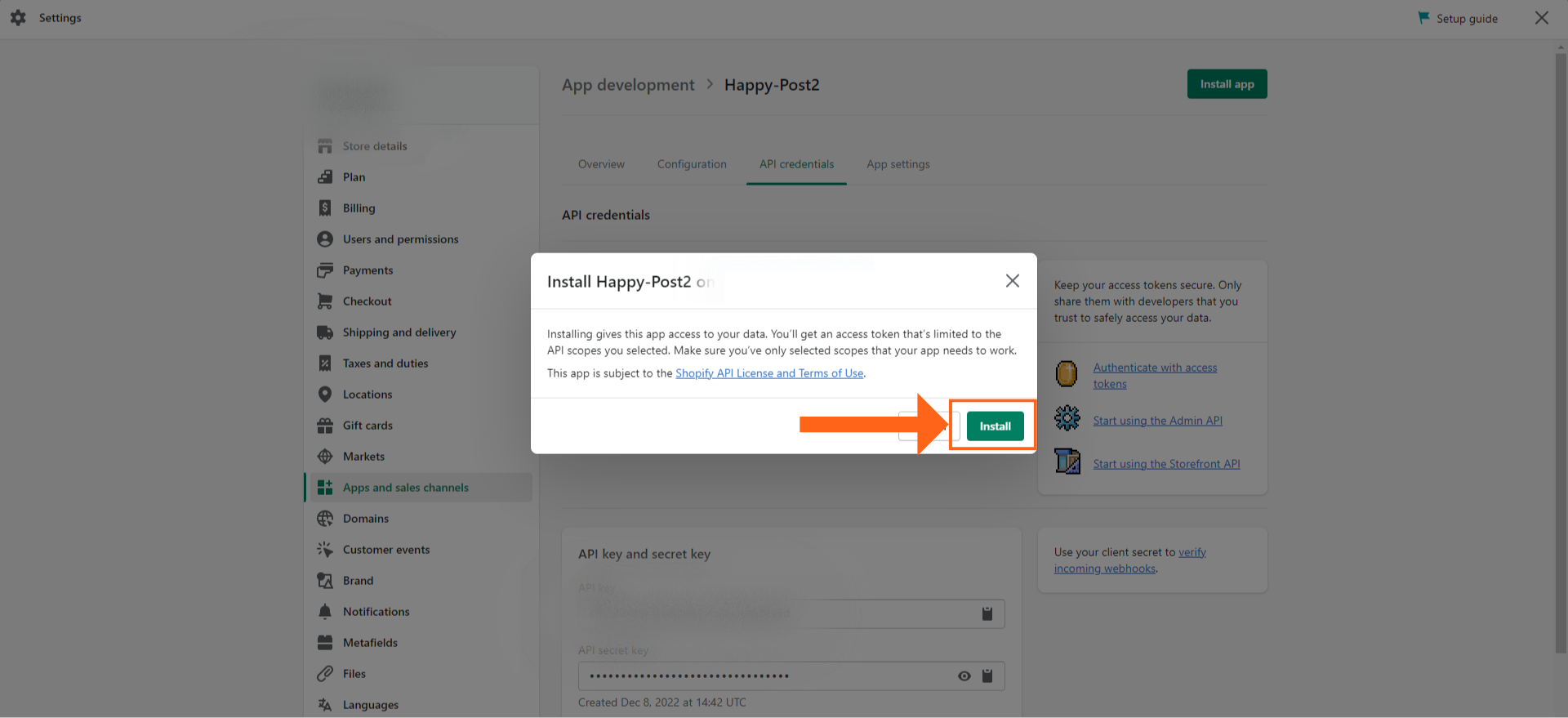Viewport: 1568px width, 718px height.
Task: Click the Install app button
Action: tap(1227, 84)
